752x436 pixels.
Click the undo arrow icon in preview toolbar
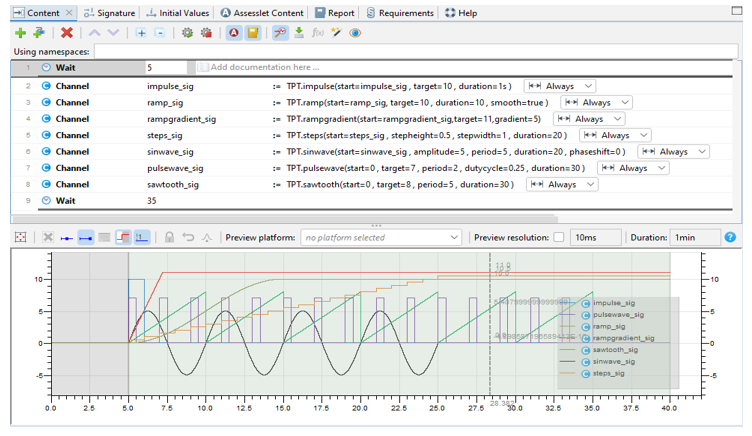point(188,237)
